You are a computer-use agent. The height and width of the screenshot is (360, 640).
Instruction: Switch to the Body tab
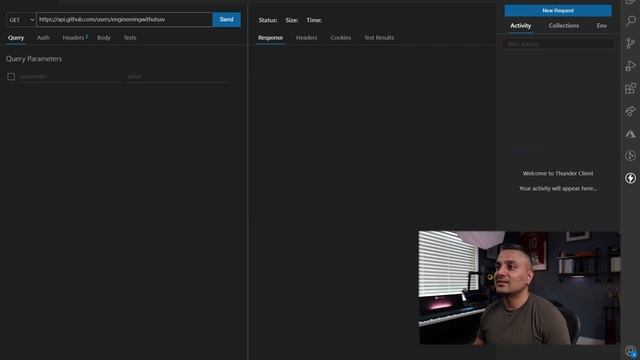104,38
